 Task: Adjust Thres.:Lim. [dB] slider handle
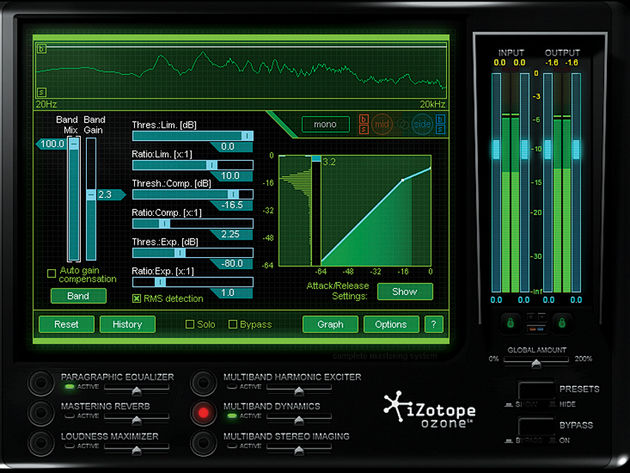pos(247,136)
